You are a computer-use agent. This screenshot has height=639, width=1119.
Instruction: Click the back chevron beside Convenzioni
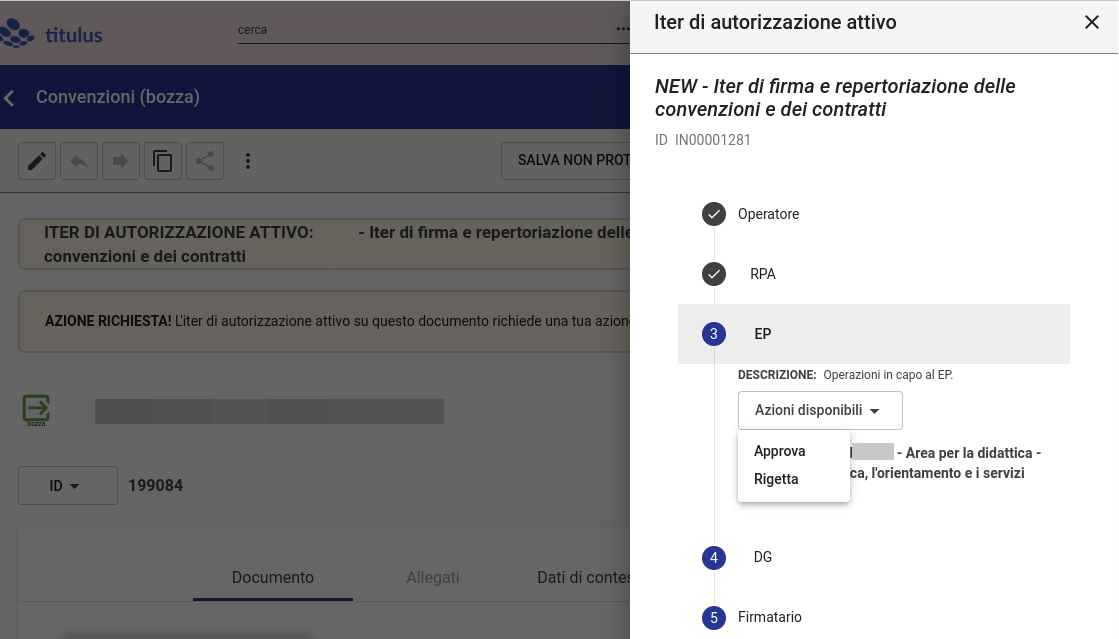coord(10,98)
